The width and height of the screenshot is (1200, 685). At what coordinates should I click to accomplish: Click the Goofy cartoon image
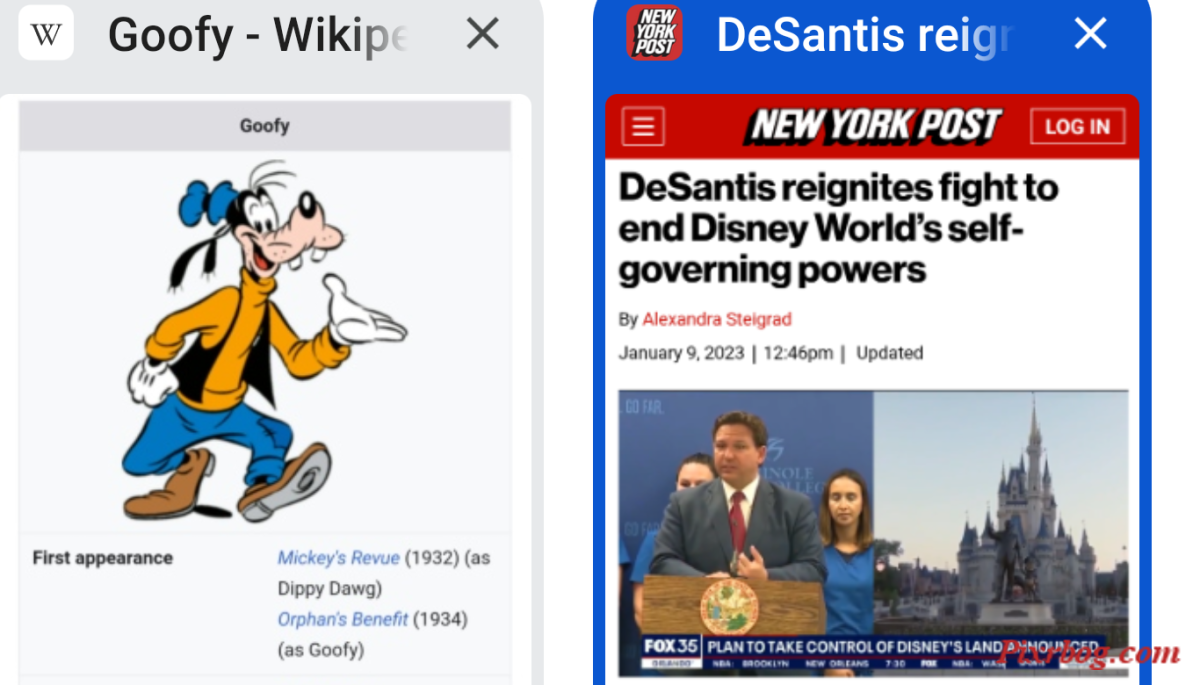click(x=263, y=340)
